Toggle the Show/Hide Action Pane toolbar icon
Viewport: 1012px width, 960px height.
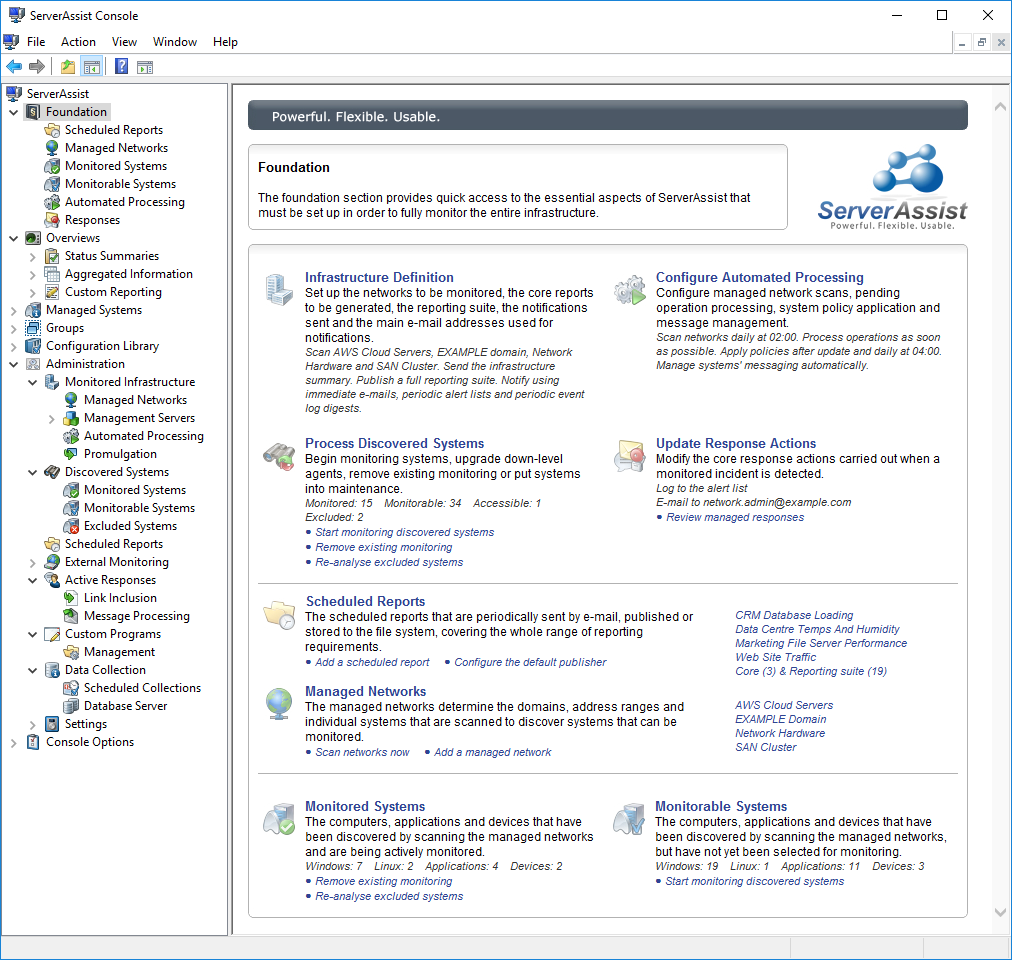click(x=145, y=66)
